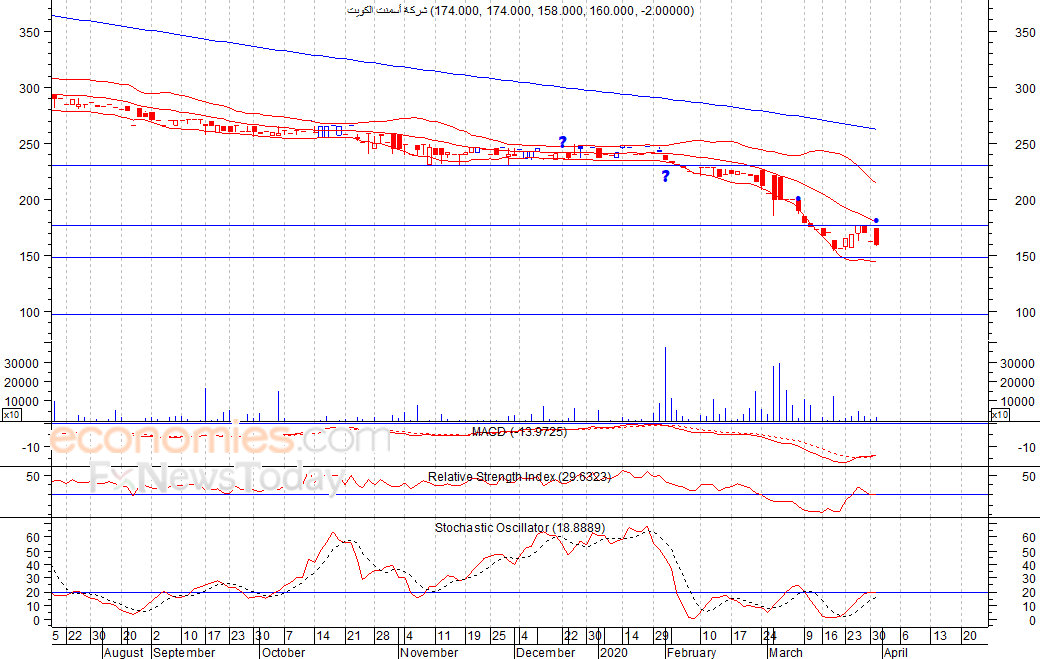Screen dimensions: 1040x659
Task: Click the 200 value on the right price axis
Action: coord(1025,200)
